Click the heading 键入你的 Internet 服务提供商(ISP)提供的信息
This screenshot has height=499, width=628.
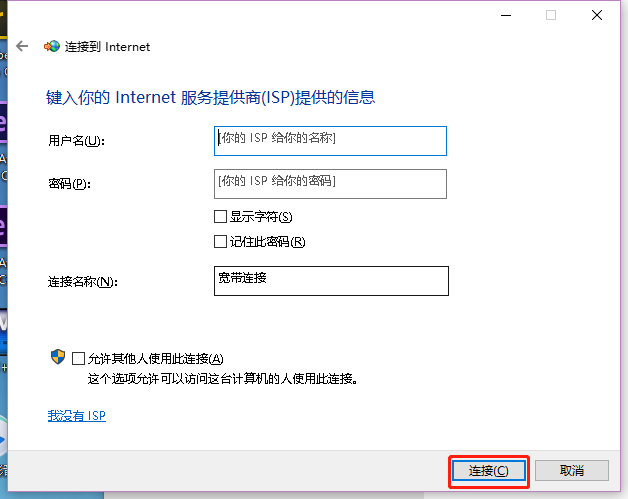click(211, 97)
